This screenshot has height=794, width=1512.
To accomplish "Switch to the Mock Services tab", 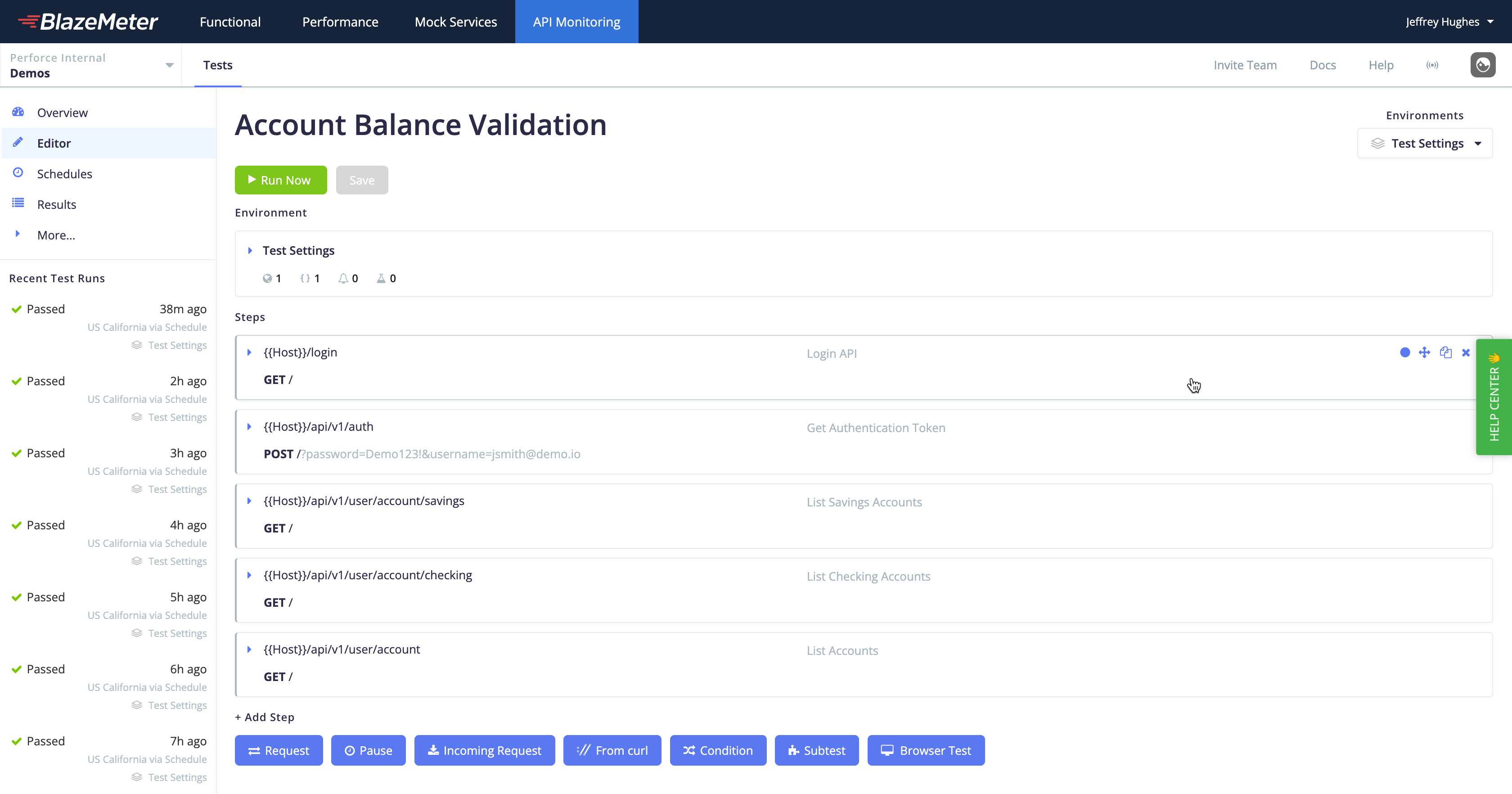I will coord(455,21).
